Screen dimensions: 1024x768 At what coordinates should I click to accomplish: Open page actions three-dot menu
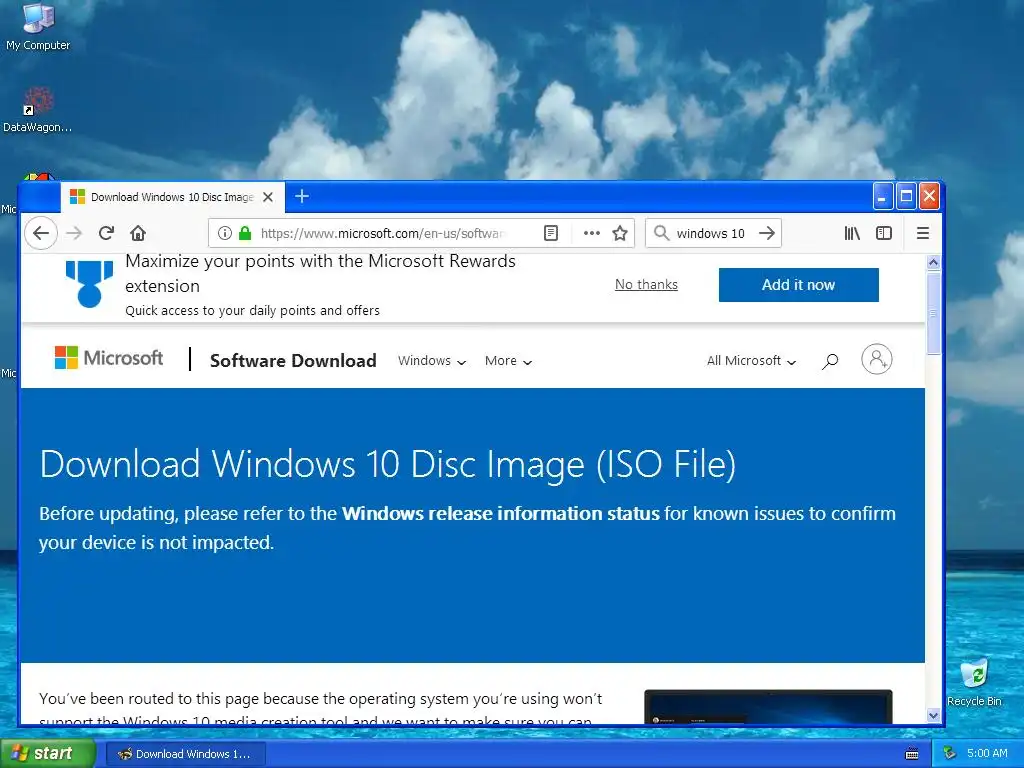coord(592,233)
